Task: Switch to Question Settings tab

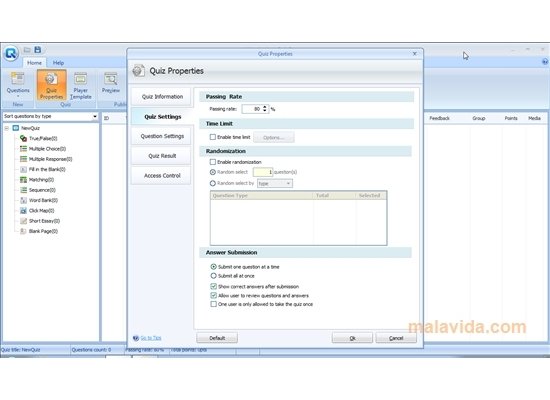Action: tap(162, 136)
